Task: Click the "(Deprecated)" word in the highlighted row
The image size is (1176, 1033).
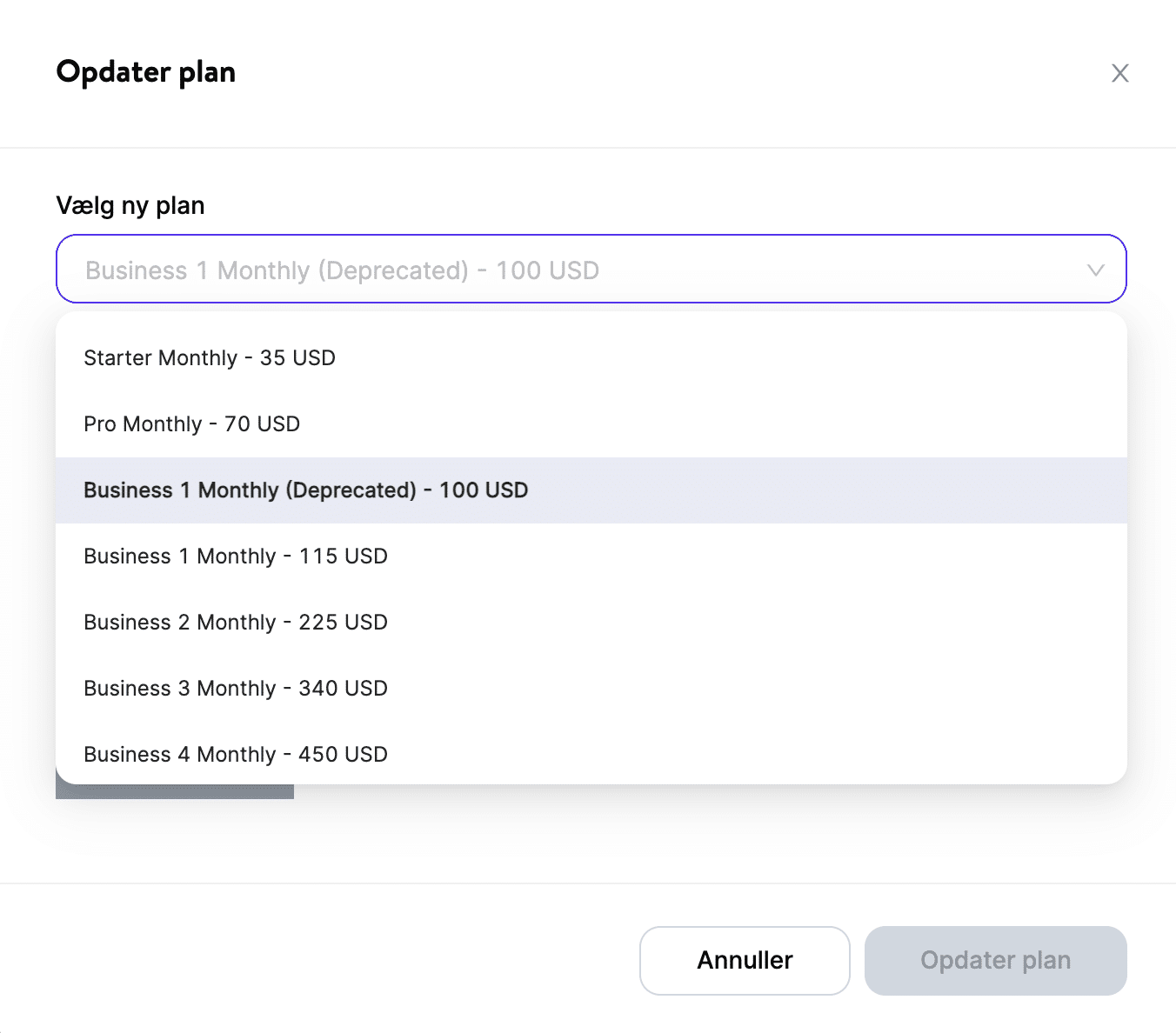Action: pyautogui.click(x=351, y=490)
